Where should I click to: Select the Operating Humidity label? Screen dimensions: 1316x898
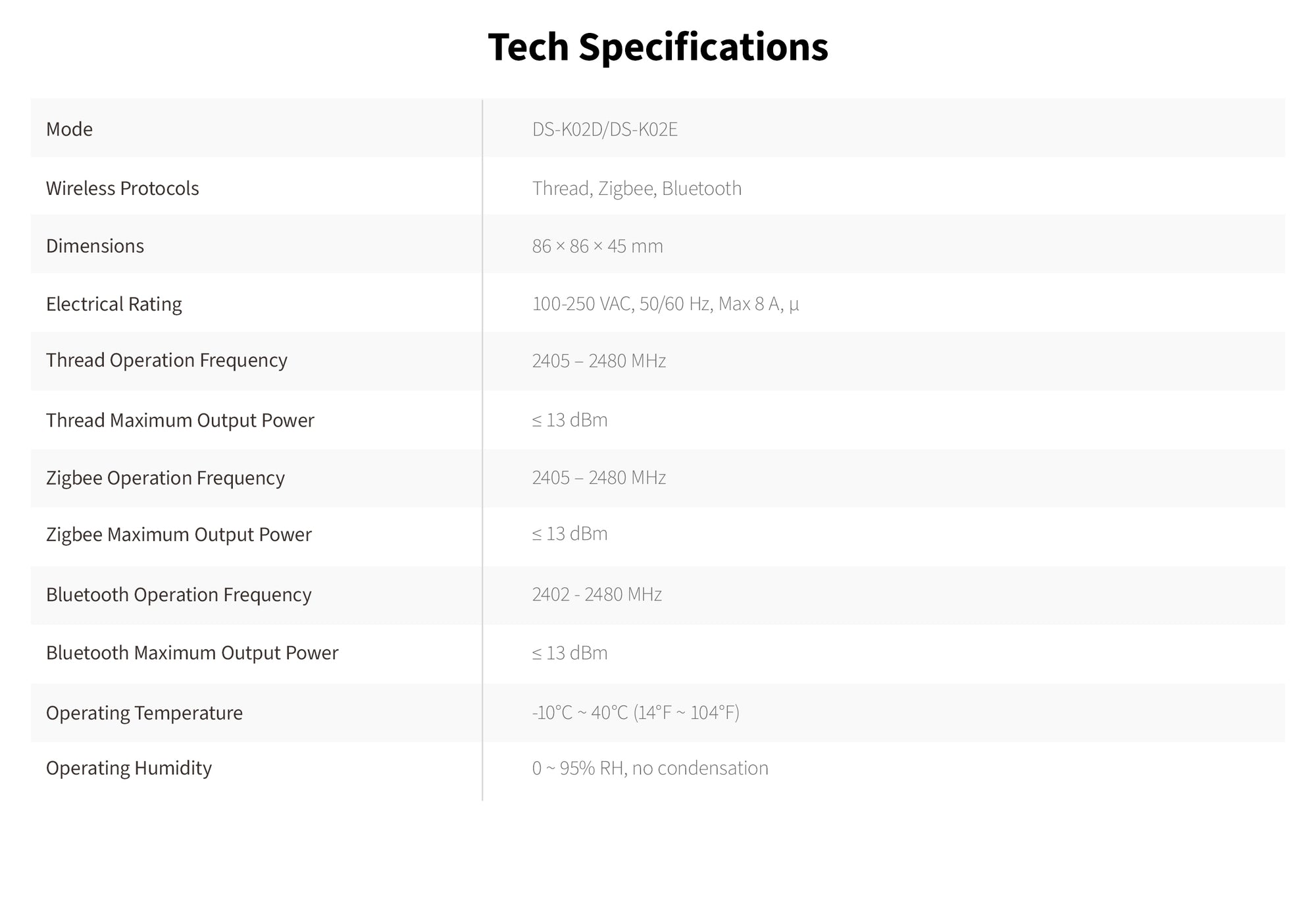point(129,768)
